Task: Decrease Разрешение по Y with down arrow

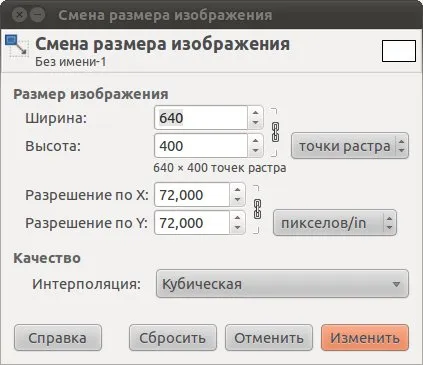Action: [237, 228]
